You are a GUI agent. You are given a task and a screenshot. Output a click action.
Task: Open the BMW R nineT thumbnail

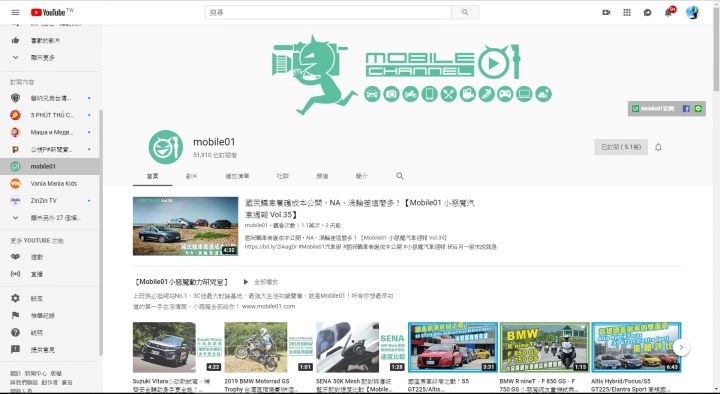pos(545,347)
